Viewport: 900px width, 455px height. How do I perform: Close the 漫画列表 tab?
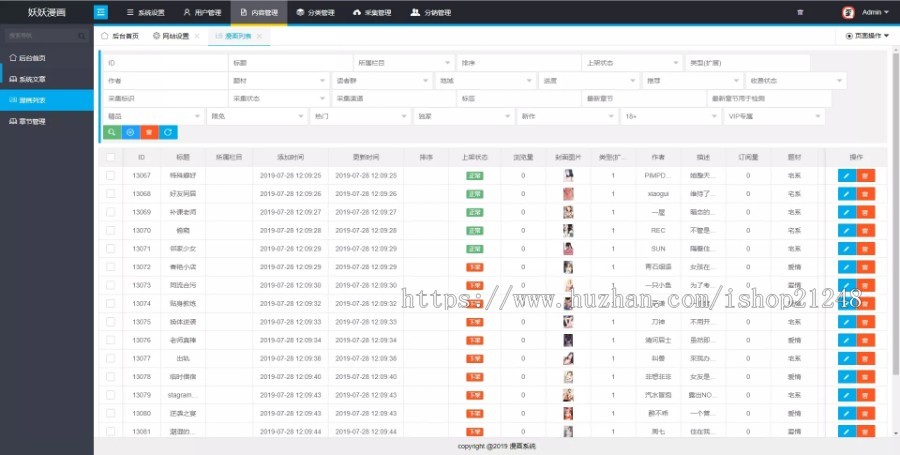(259, 36)
